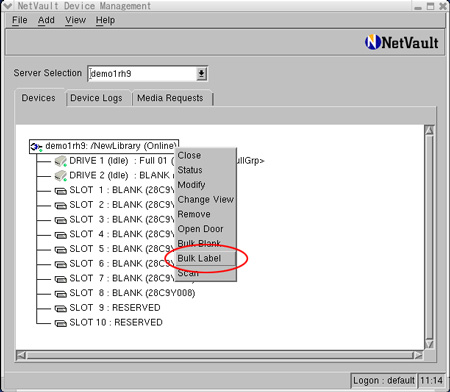Image resolution: width=450 pixels, height=392 pixels.
Task: Select SLOT 8 : BLANK (28C9Y008) row
Action: (x=132, y=293)
